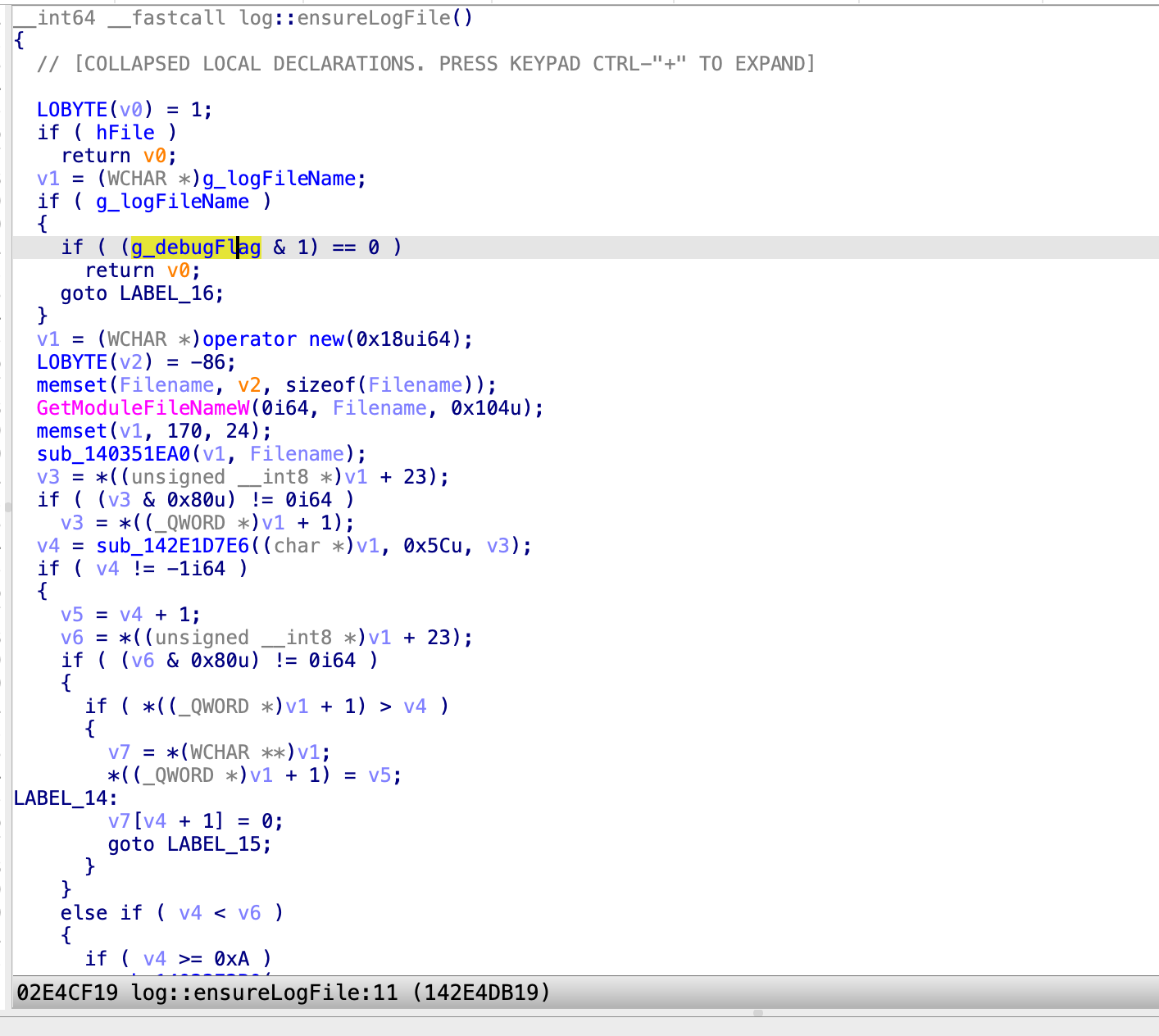Select the LABEL_14 label definition
1159x1036 pixels.
coord(61,798)
